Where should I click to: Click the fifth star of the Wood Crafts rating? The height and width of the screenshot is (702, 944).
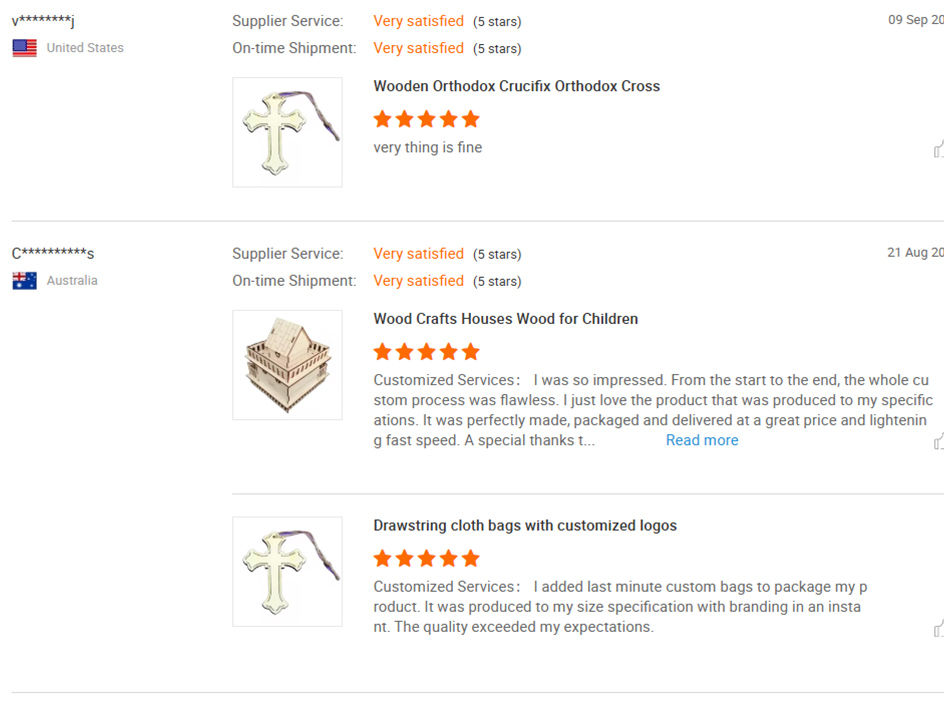coord(470,353)
